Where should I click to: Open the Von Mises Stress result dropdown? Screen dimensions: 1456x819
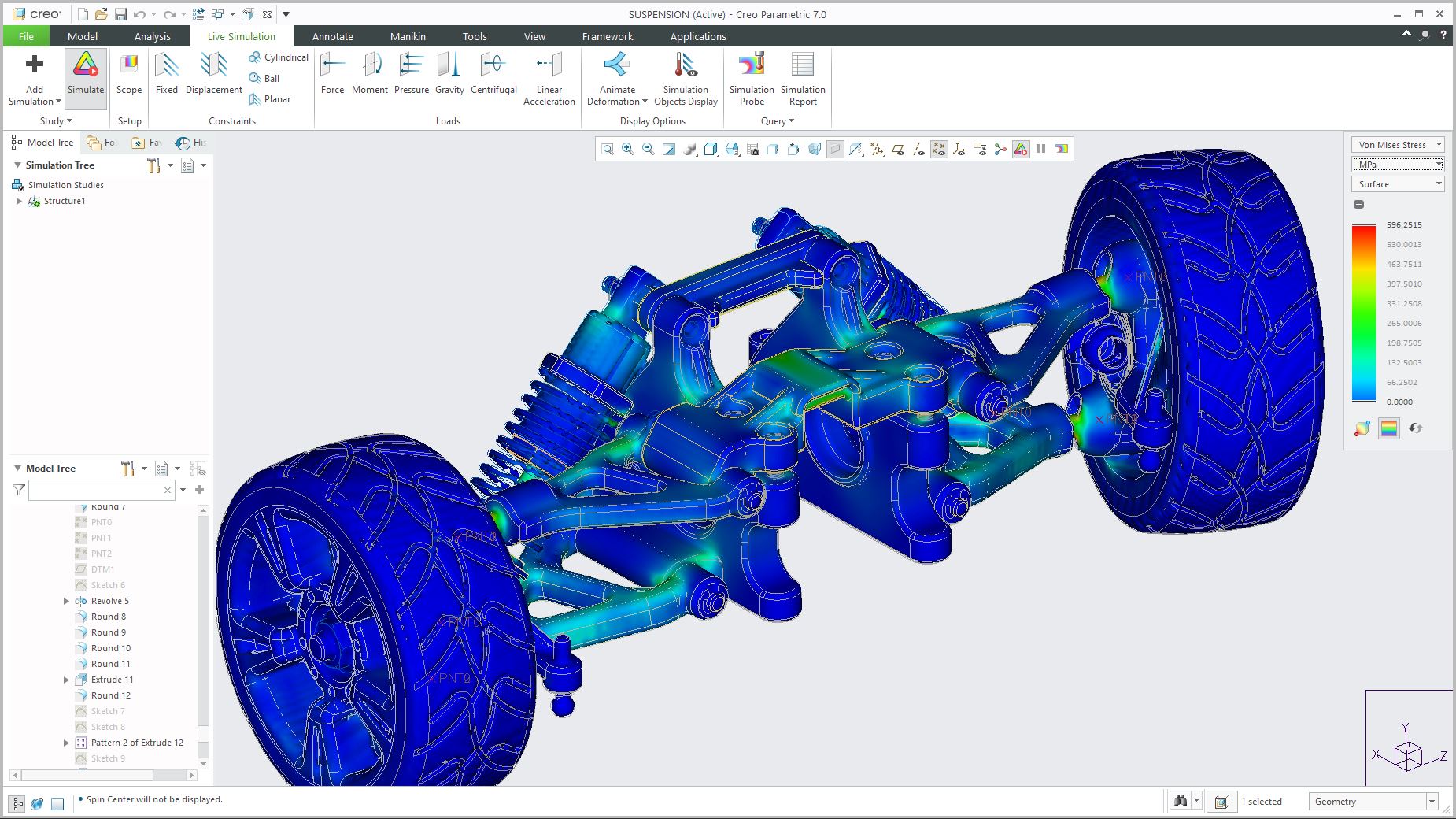click(1398, 145)
